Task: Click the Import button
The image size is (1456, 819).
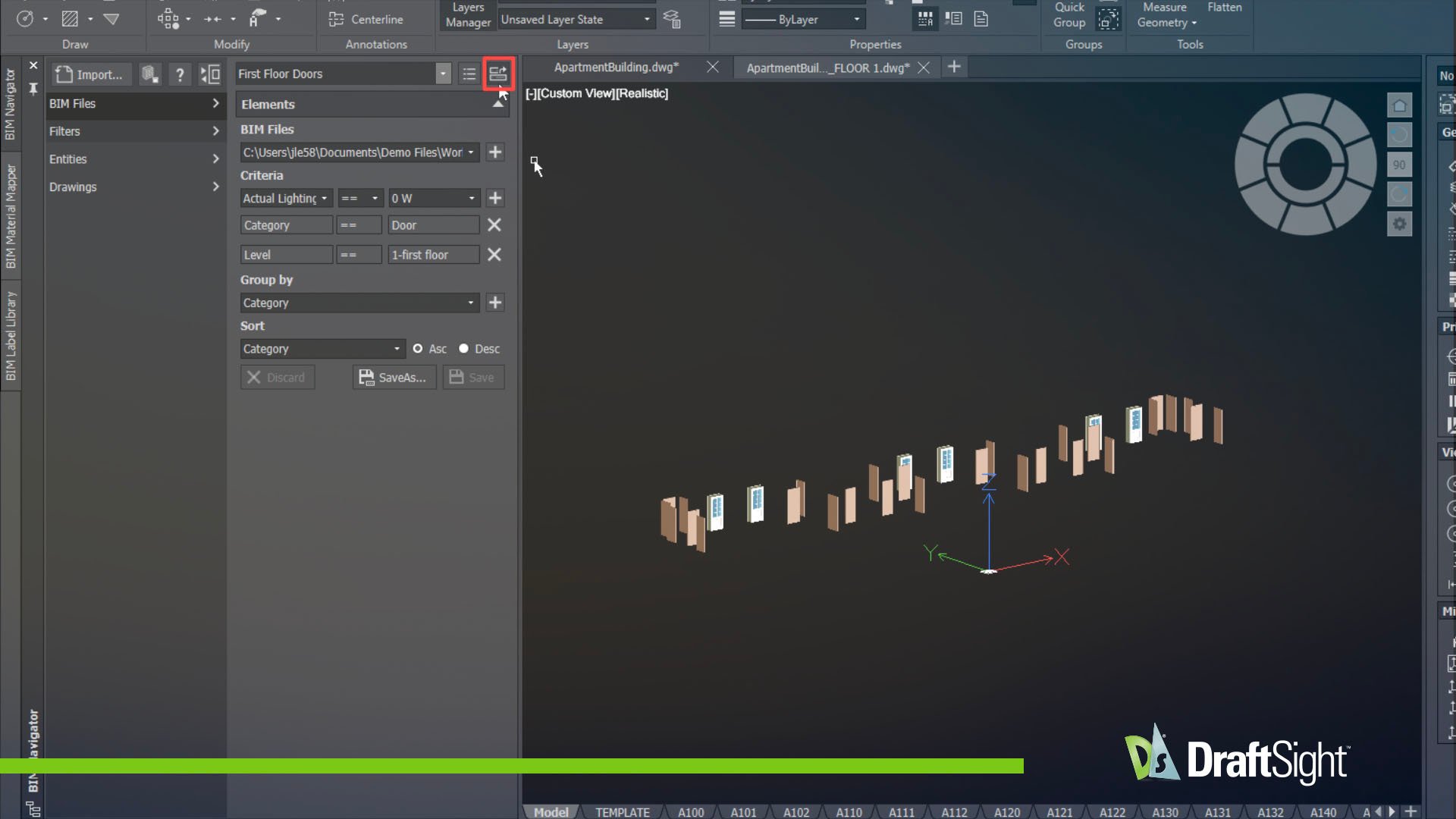Action: click(90, 74)
